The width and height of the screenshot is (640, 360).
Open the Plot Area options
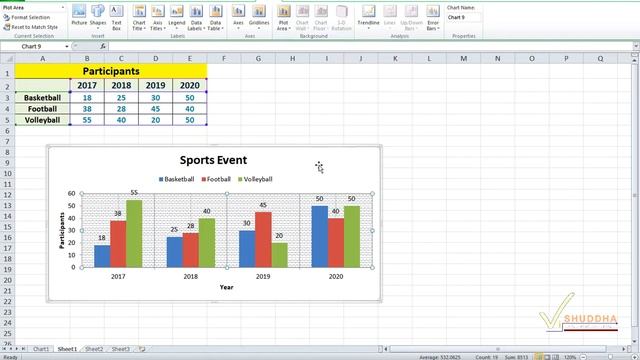click(283, 17)
